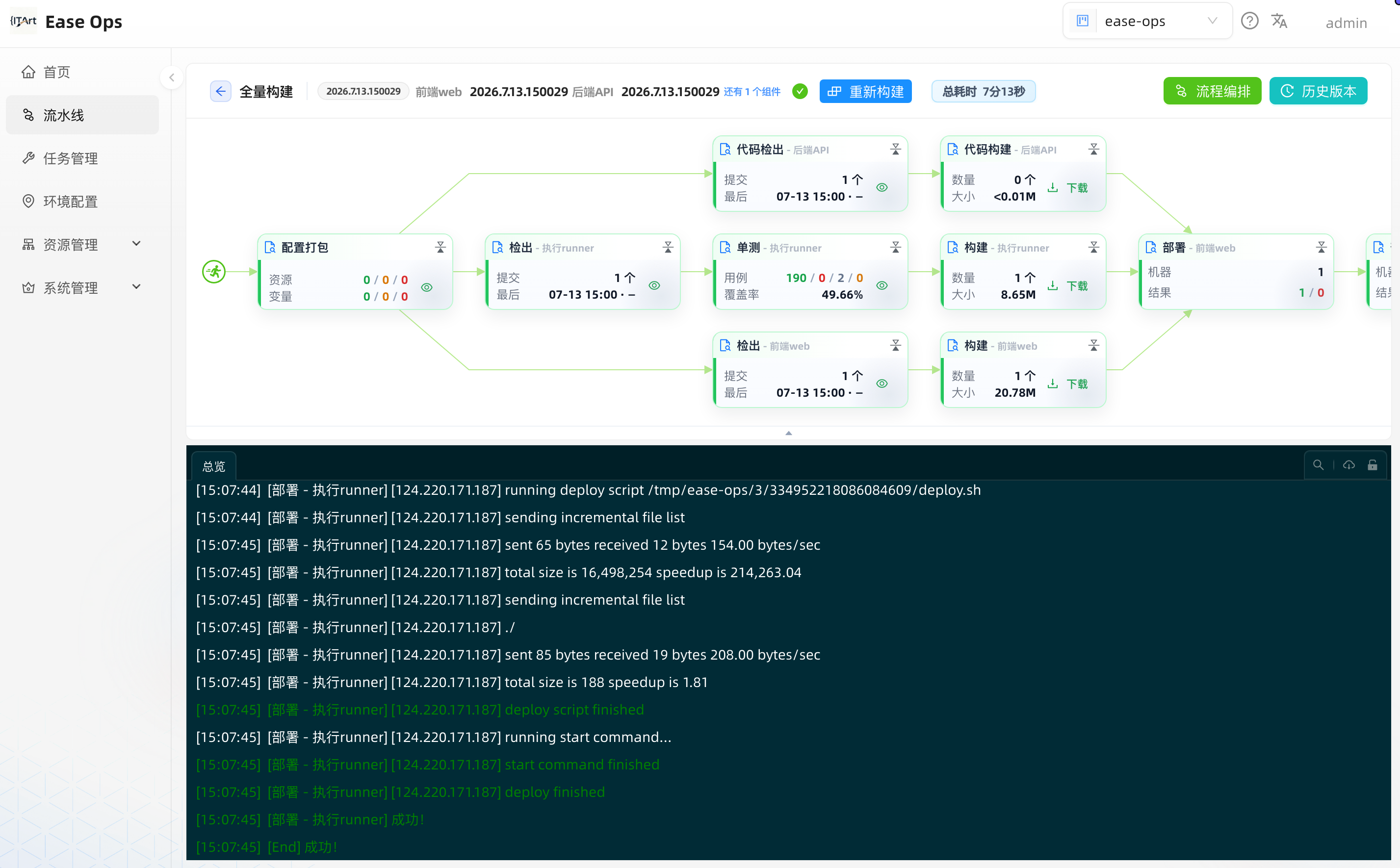Open the help question mark icon
The height and width of the screenshot is (868, 1400).
click(1249, 21)
